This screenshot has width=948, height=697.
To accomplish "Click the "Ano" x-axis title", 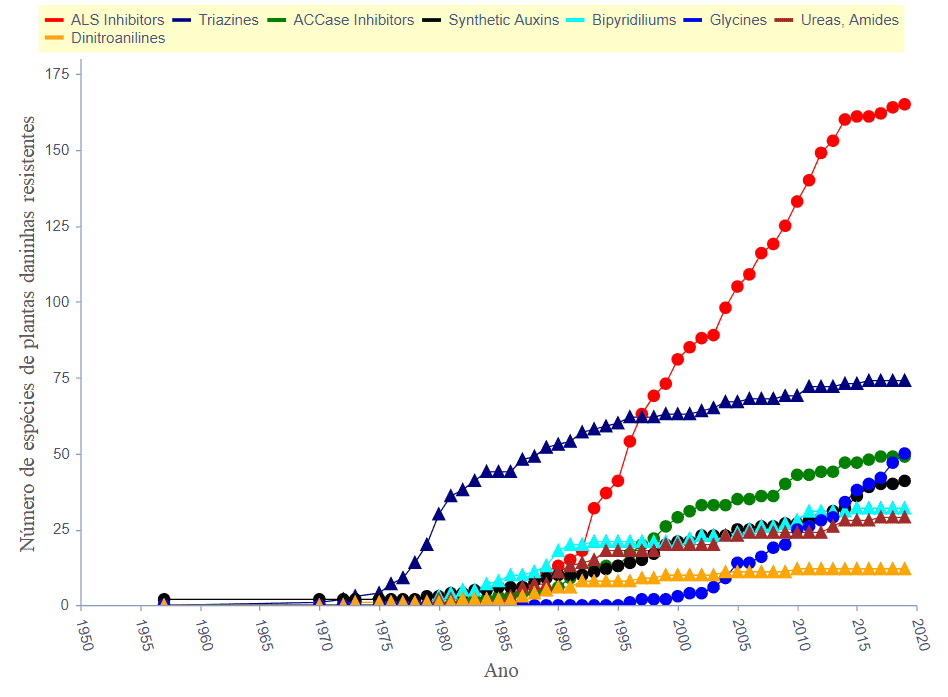I will (501, 670).
